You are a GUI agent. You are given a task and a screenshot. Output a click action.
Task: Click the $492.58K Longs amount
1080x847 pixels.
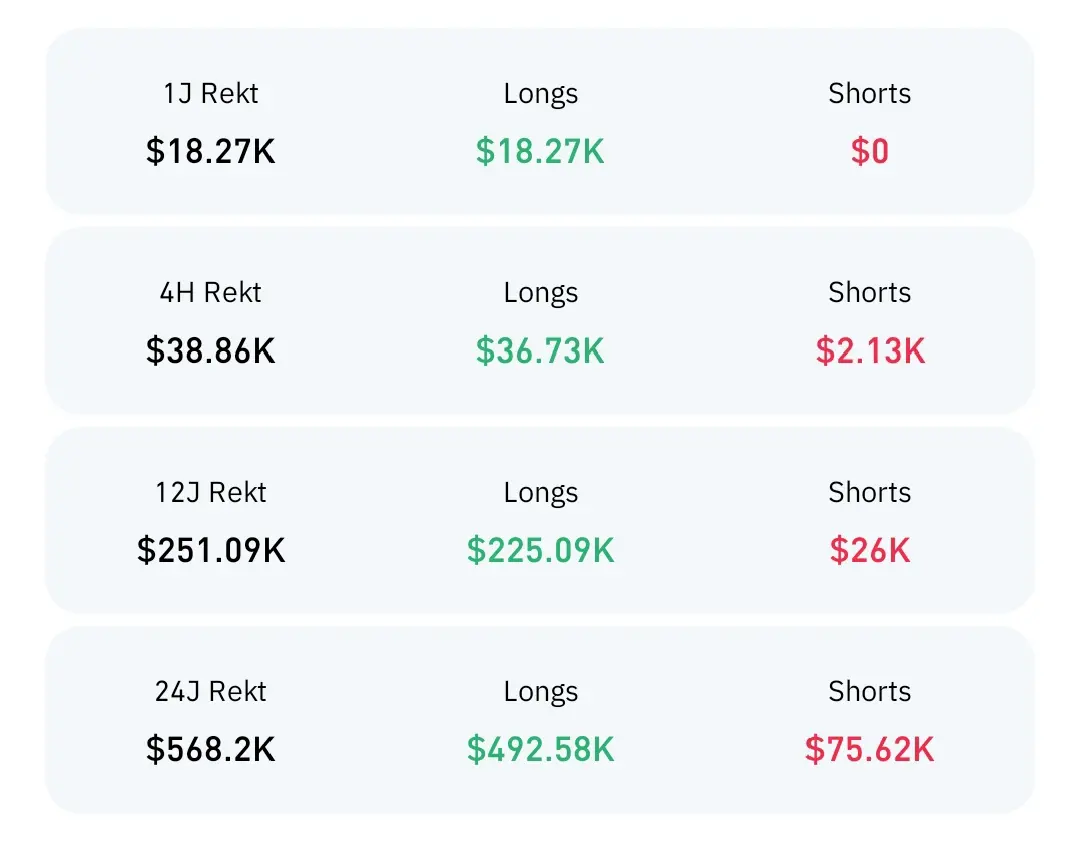pyautogui.click(x=540, y=749)
